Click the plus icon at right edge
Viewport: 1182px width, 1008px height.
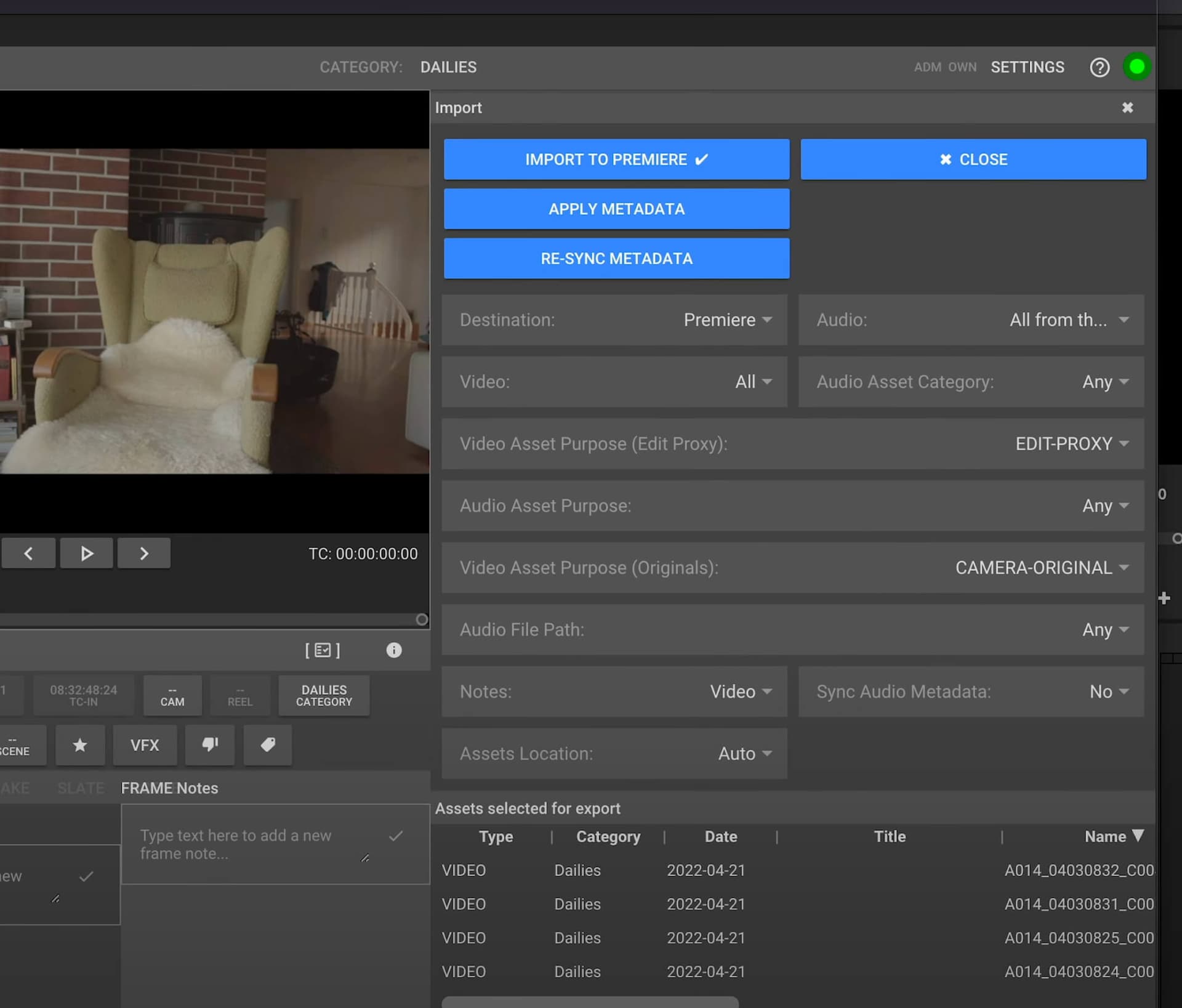(x=1164, y=598)
